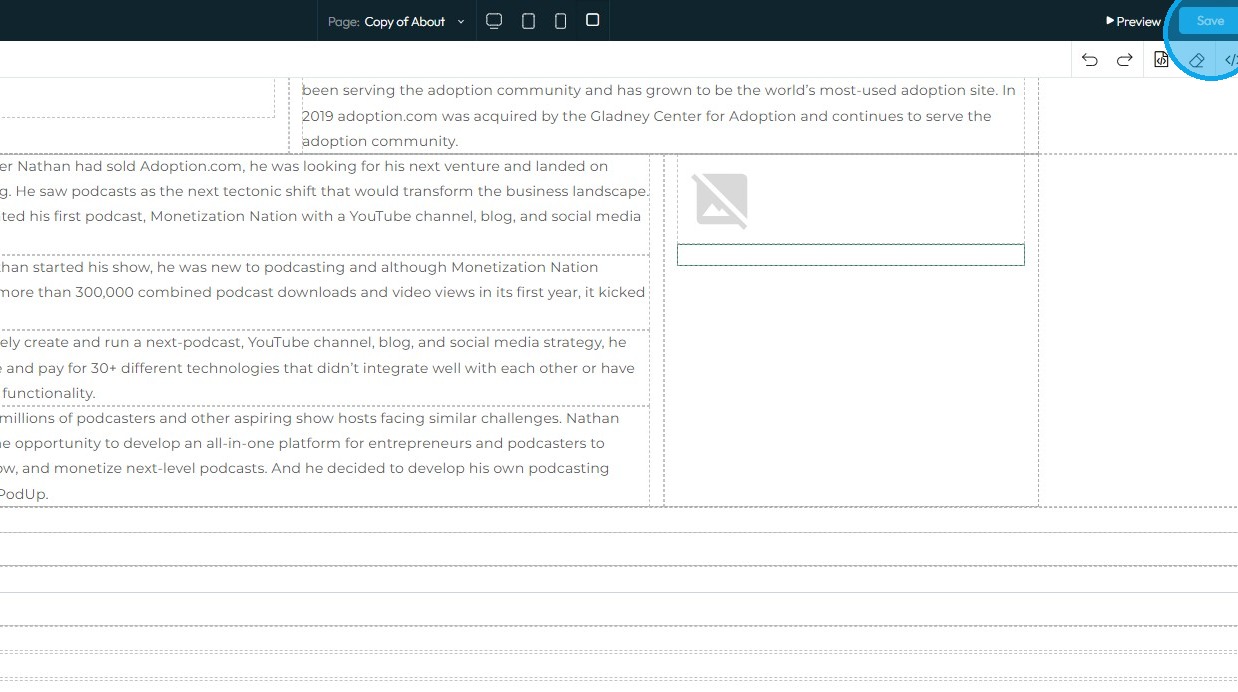Switch to desktop device view

494,21
